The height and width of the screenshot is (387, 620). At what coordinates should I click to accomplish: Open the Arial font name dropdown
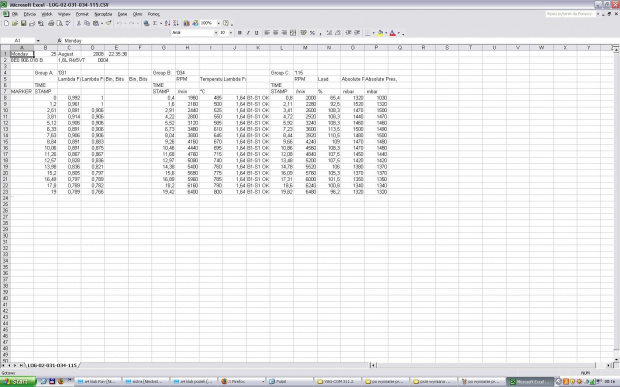click(x=216, y=33)
